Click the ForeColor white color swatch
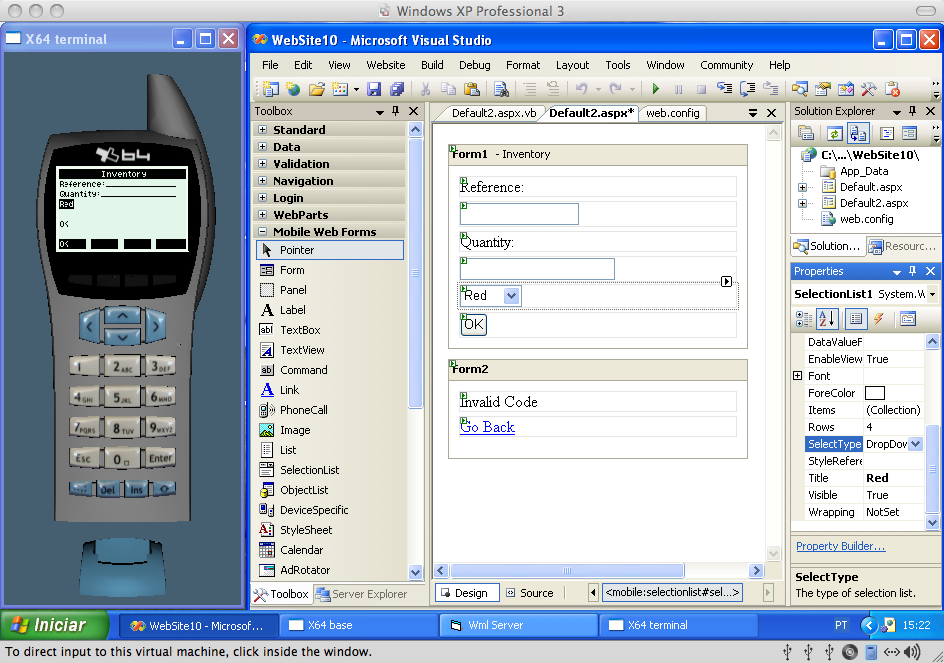Viewport: 944px width, 663px height. pos(875,393)
